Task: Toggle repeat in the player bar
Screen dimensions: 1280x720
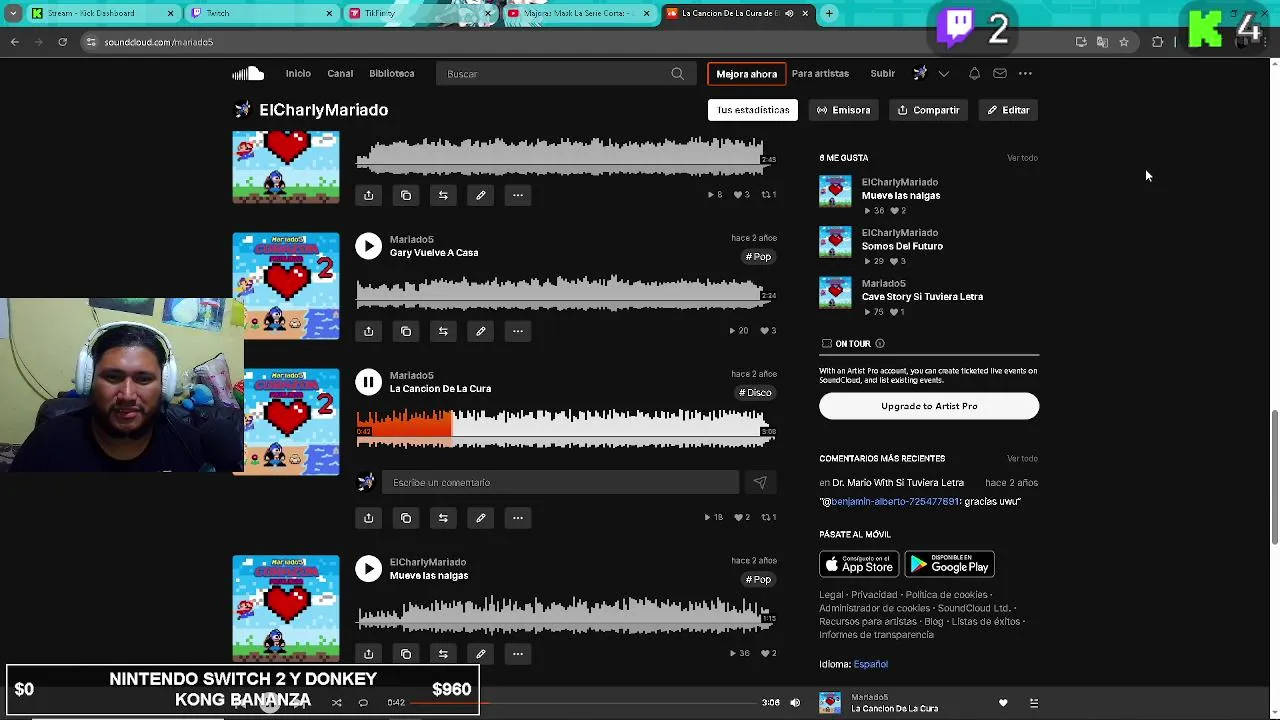Action: coord(363,703)
